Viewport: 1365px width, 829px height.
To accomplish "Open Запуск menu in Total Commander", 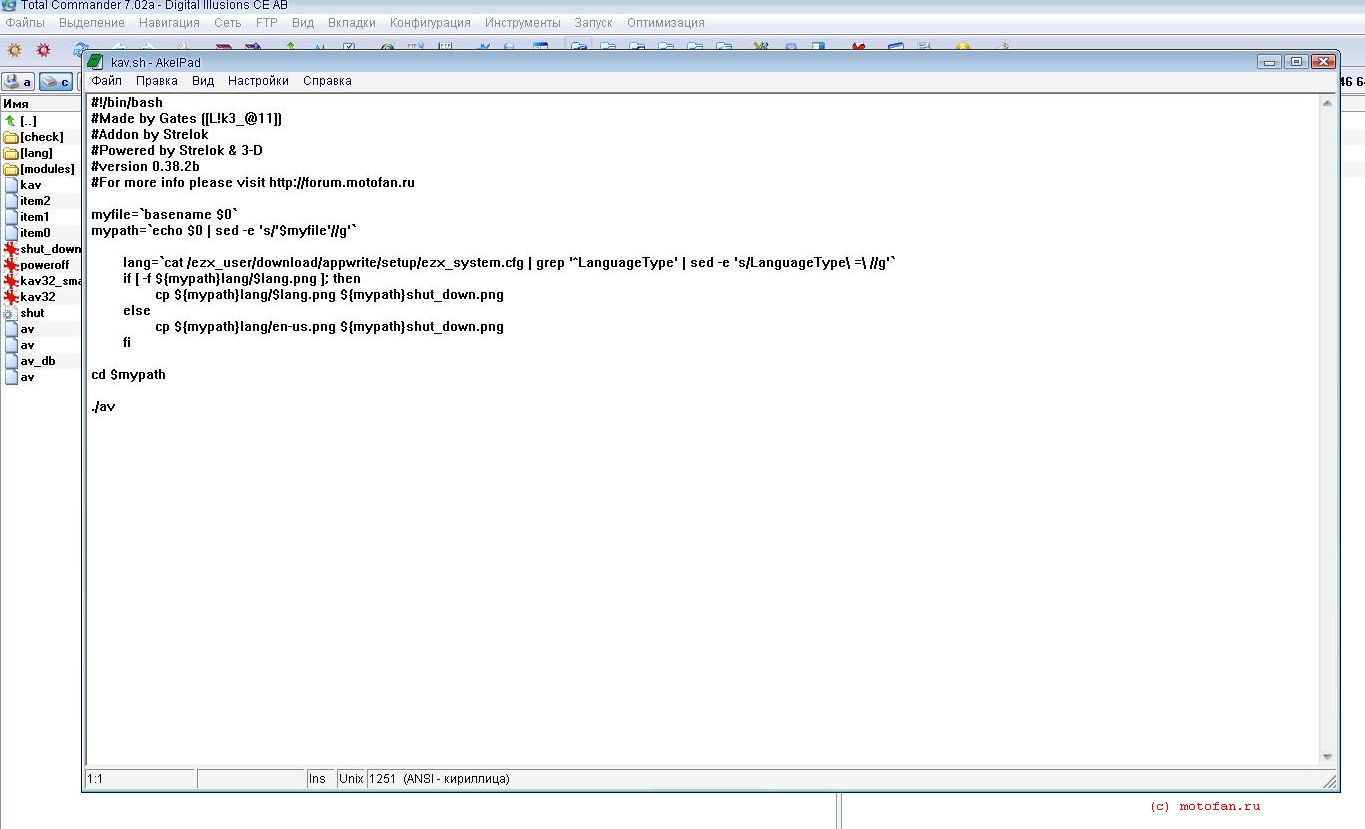I will pos(593,22).
